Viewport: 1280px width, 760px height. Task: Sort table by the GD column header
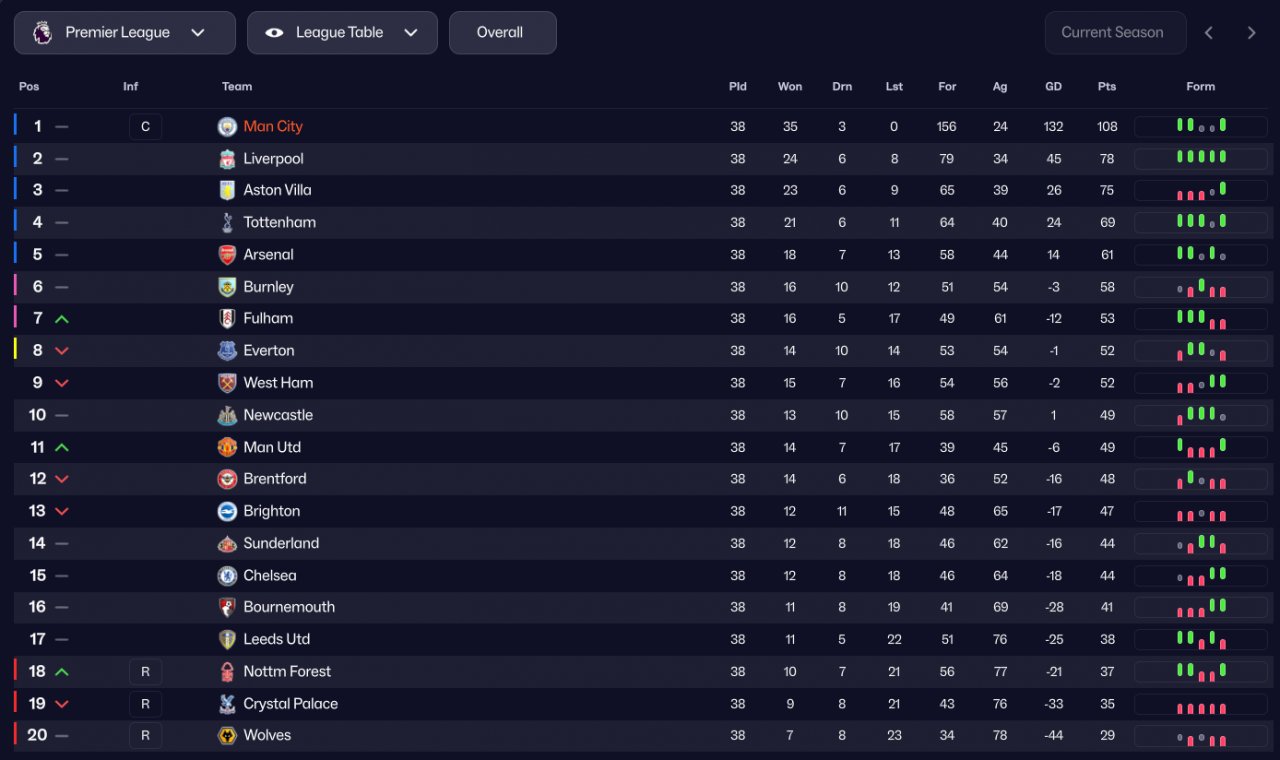1053,86
